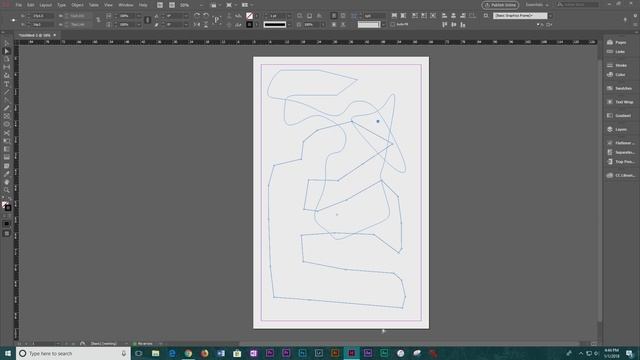
Task: Select the Pencil tool
Action: pos(7,108)
